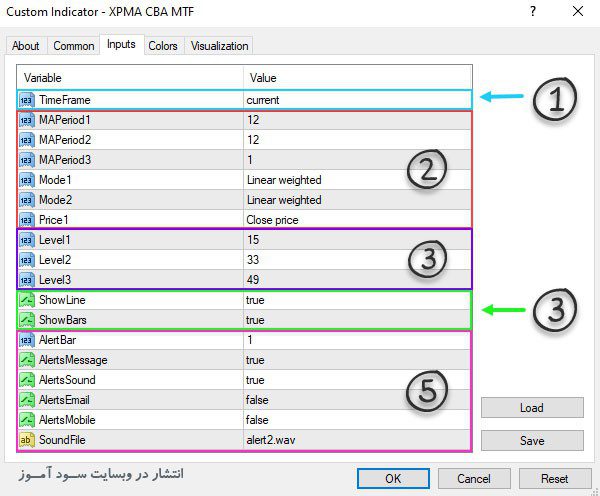Select the 'SoundFile' variable name
Viewport: 600px width, 496px height.
coord(62,440)
